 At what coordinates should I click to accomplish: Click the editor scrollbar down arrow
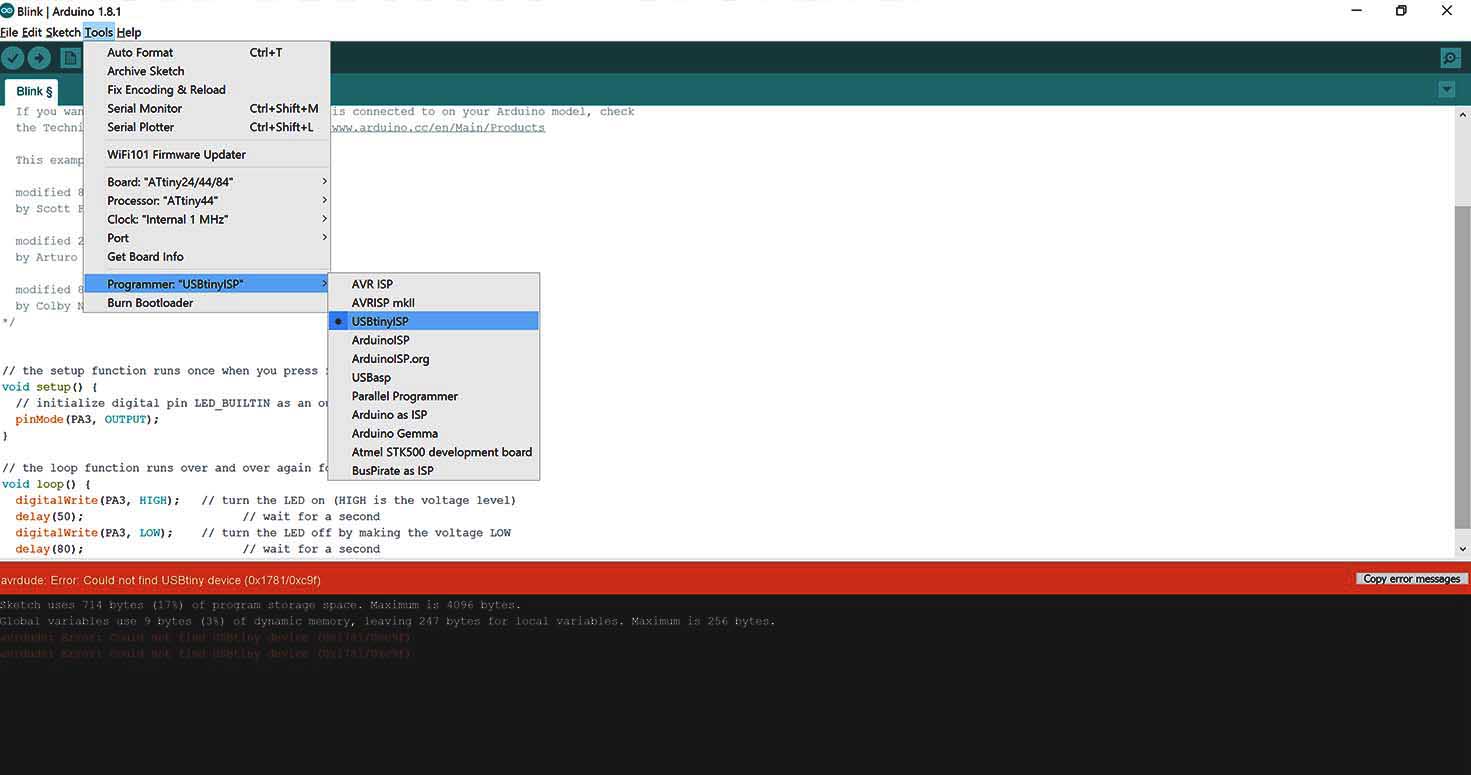coord(1462,549)
